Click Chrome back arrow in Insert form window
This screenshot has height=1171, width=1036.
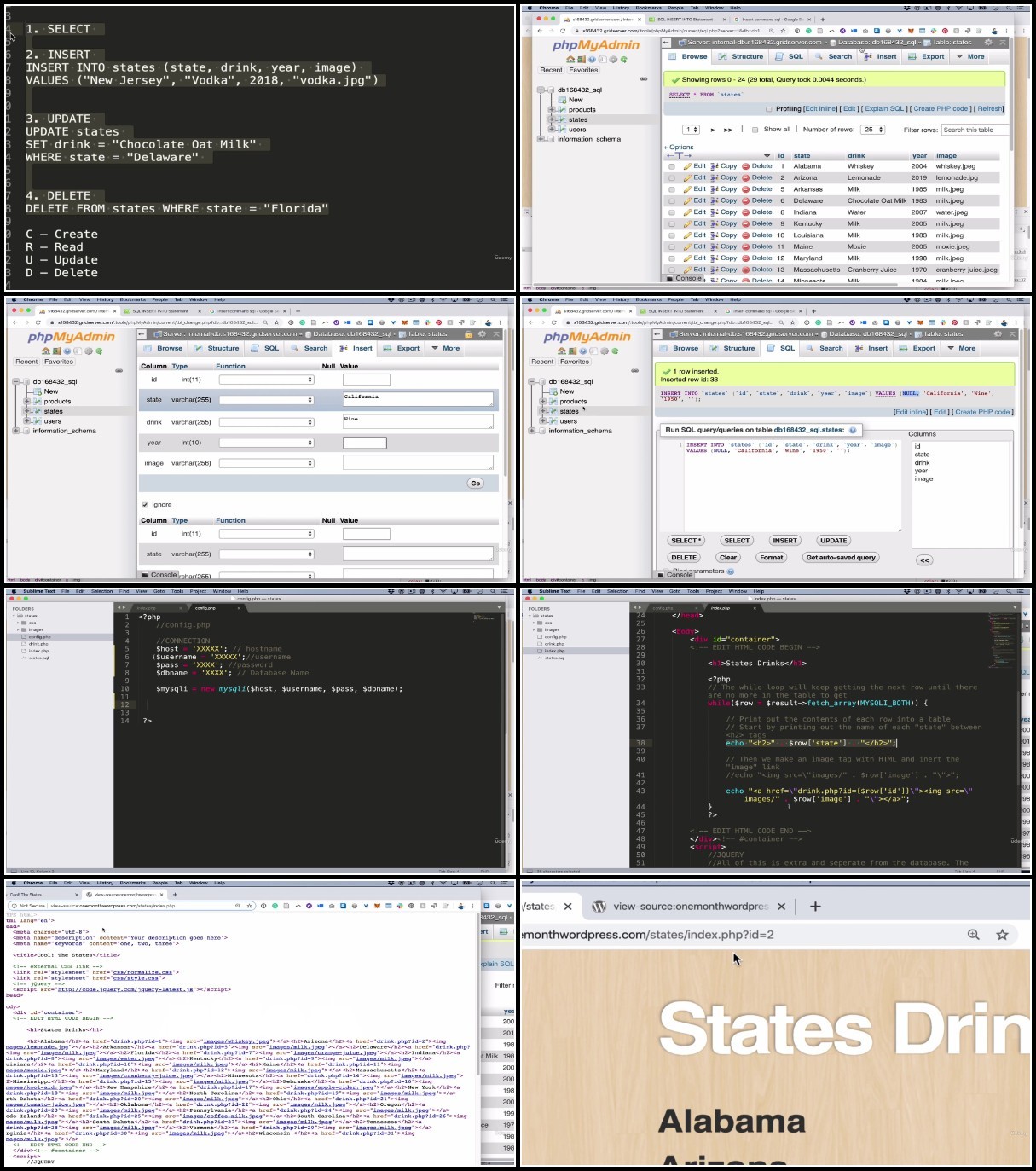click(x=14, y=322)
